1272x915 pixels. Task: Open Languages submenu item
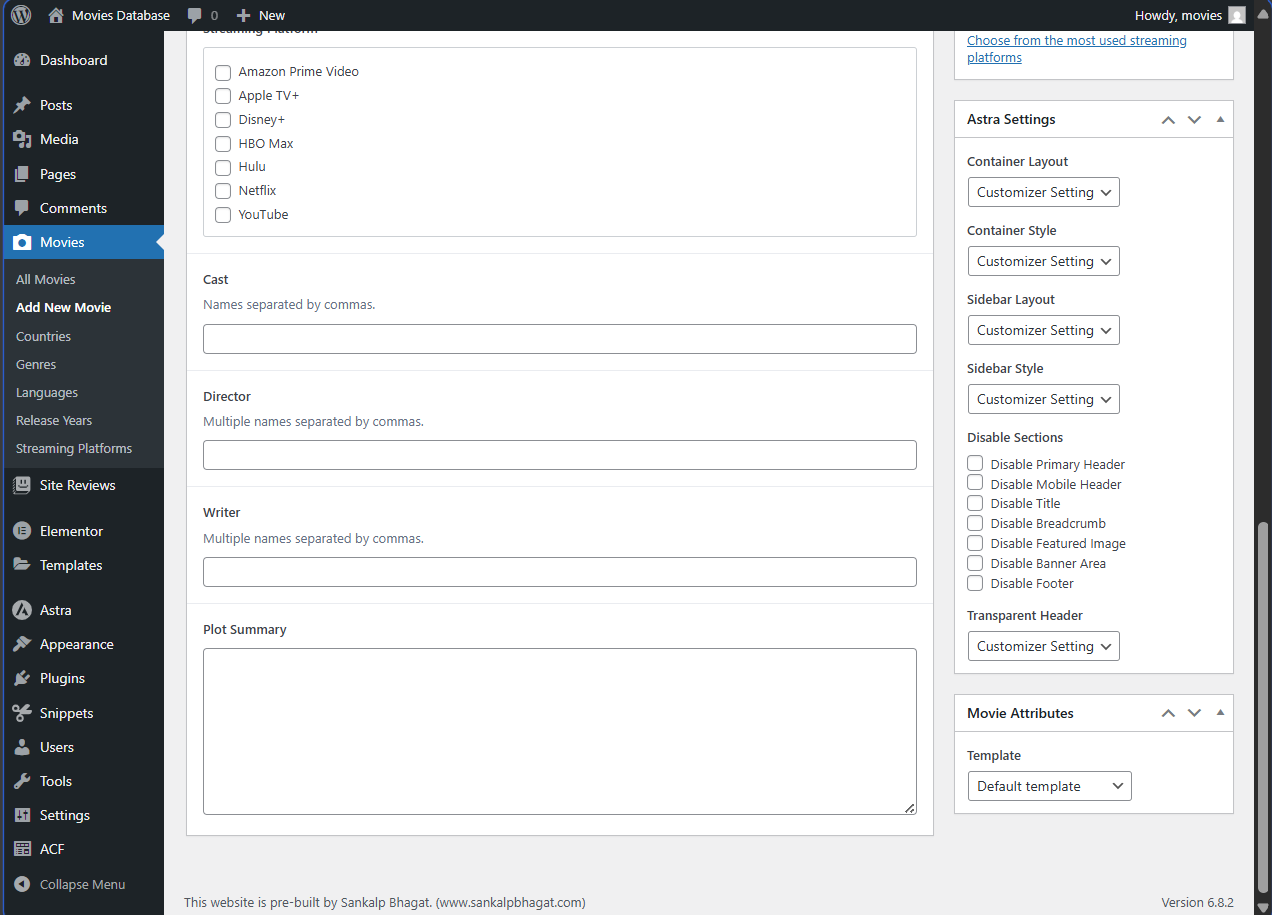(x=47, y=392)
